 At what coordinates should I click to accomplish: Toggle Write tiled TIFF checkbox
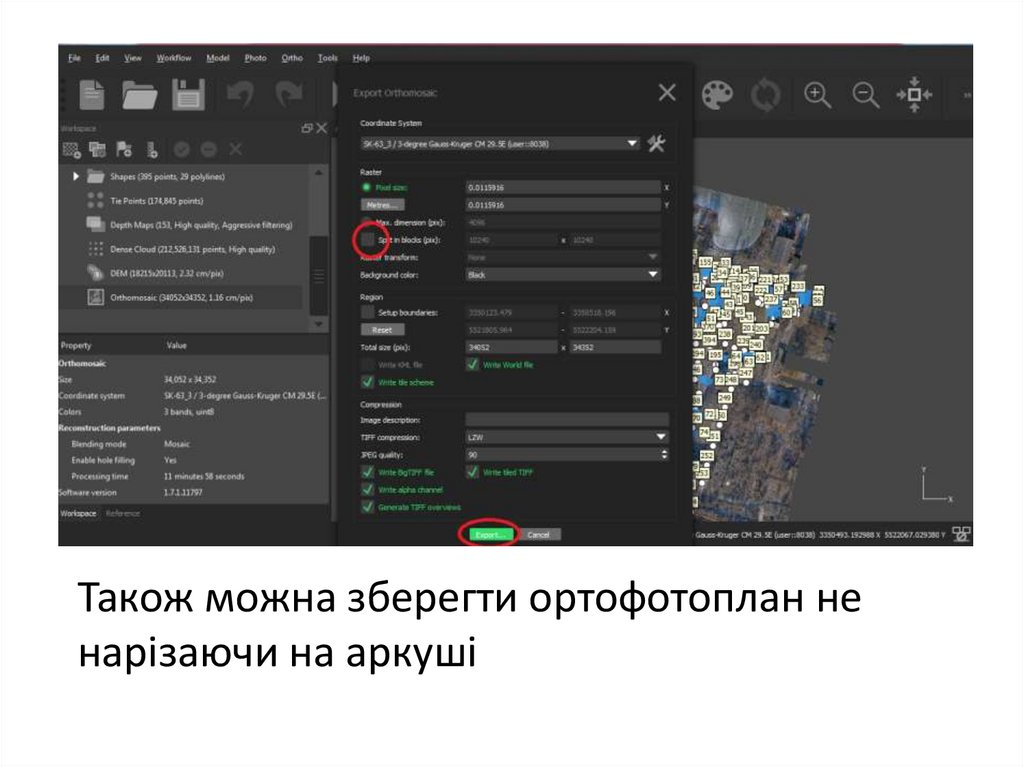point(472,472)
